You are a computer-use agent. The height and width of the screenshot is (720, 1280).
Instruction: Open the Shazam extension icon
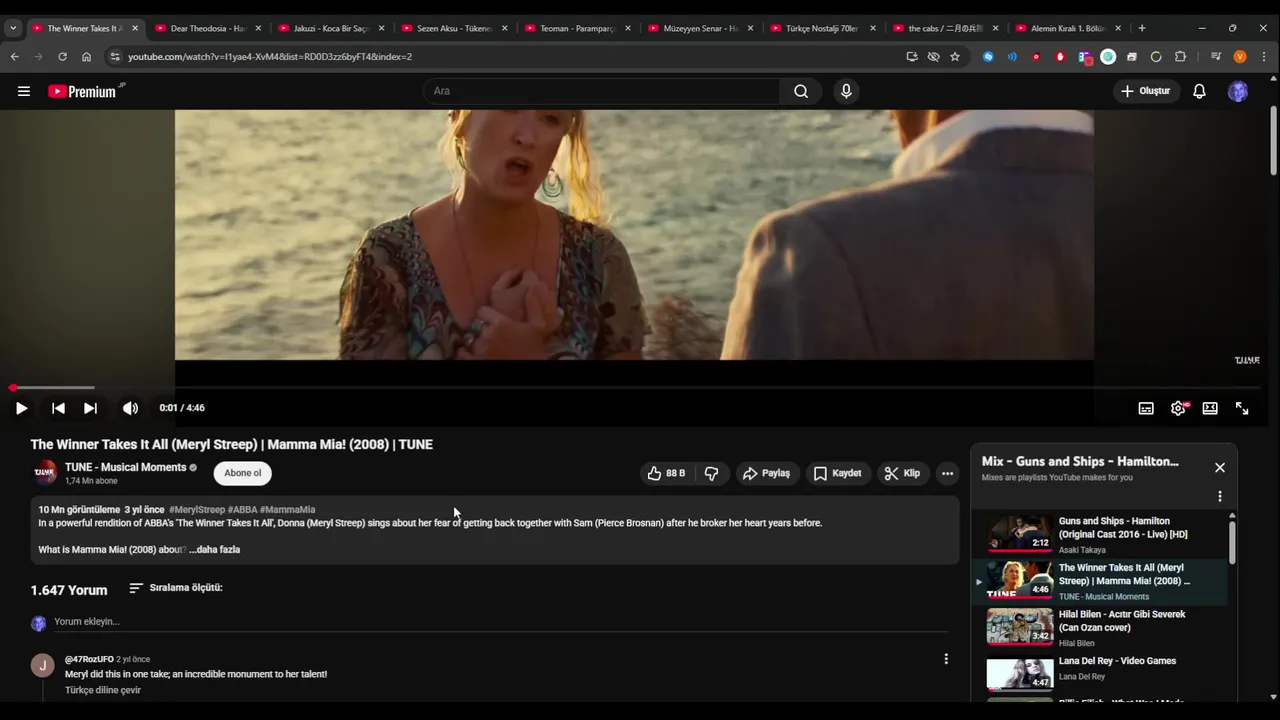coord(988,57)
